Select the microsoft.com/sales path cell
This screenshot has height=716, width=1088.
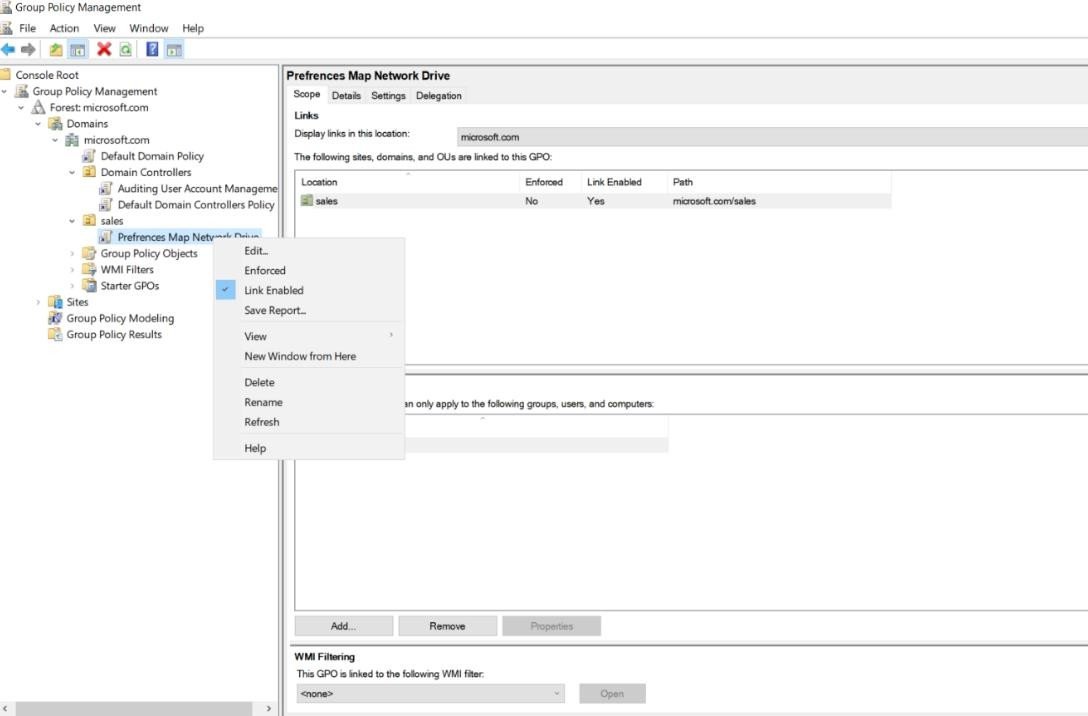tap(714, 201)
